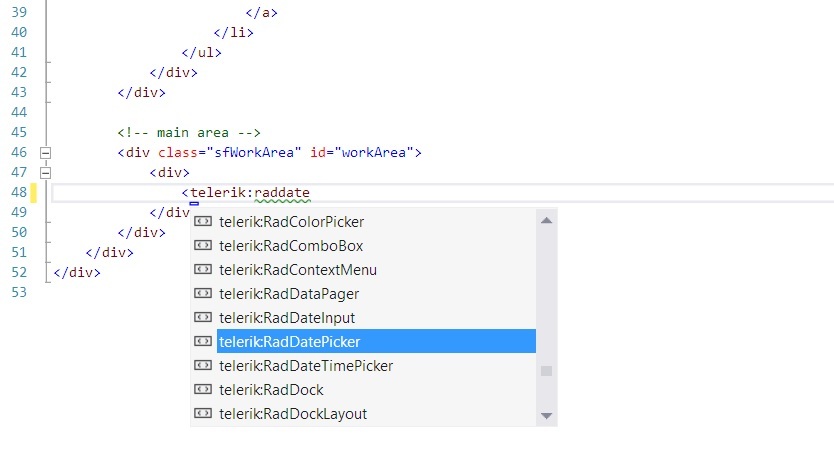Click the tag icon beside telerik:RadComboBox
The width and height of the screenshot is (834, 471).
tap(203, 245)
